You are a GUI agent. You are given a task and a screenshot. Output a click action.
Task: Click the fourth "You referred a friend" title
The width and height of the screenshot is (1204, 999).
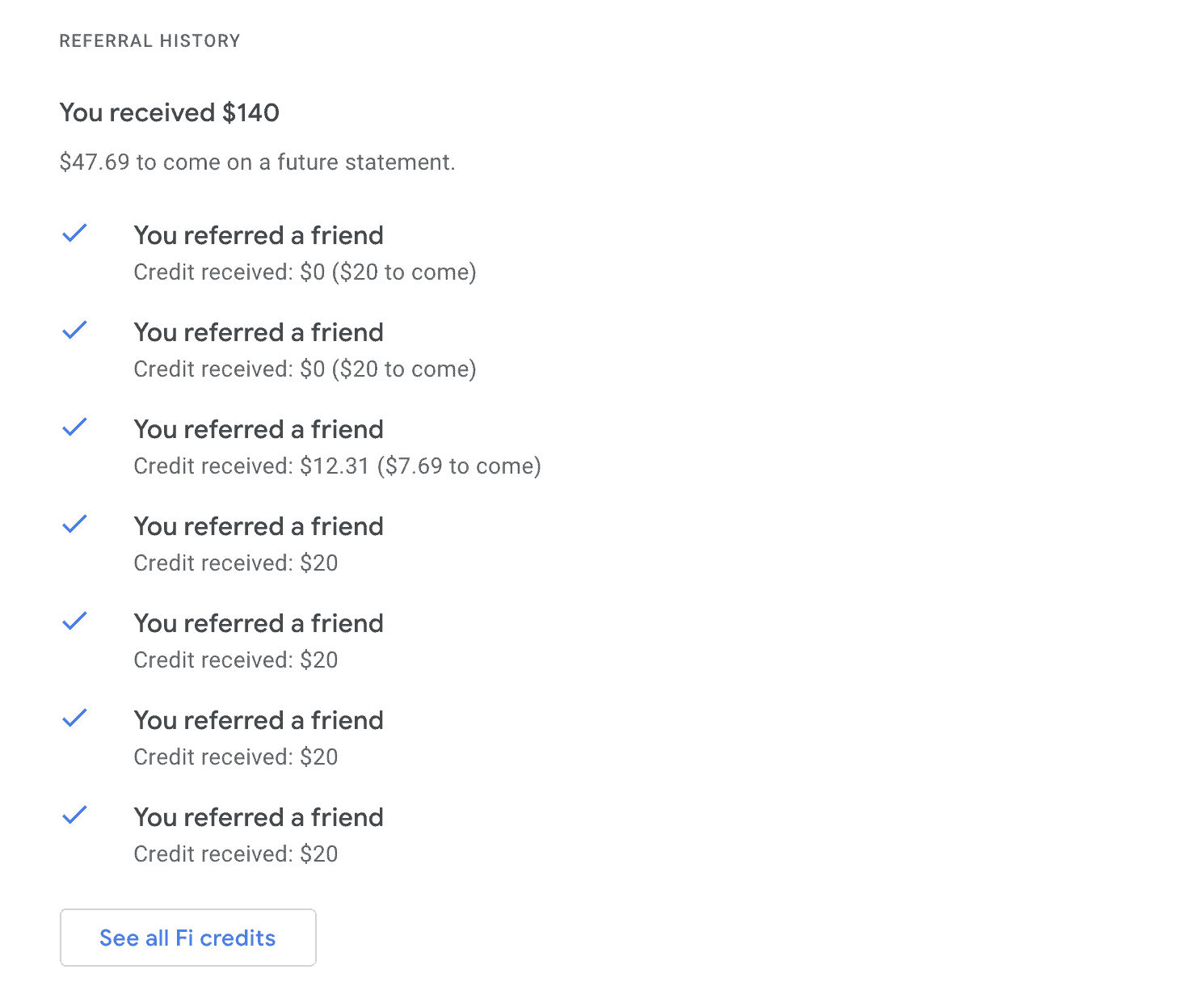pyautogui.click(x=259, y=526)
